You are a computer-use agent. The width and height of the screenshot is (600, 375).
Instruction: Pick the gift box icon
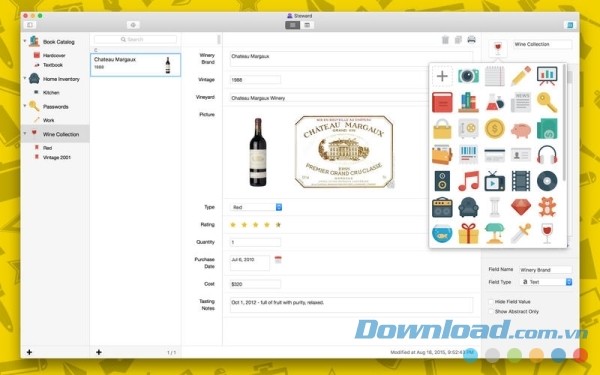pos(468,233)
